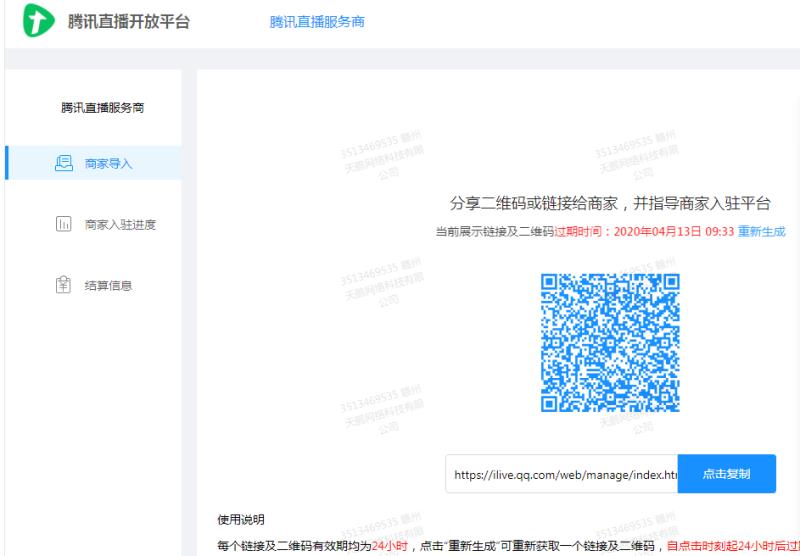This screenshot has height=556, width=800.
Task: Open the 商家导入 menu item
Action: [x=93, y=163]
